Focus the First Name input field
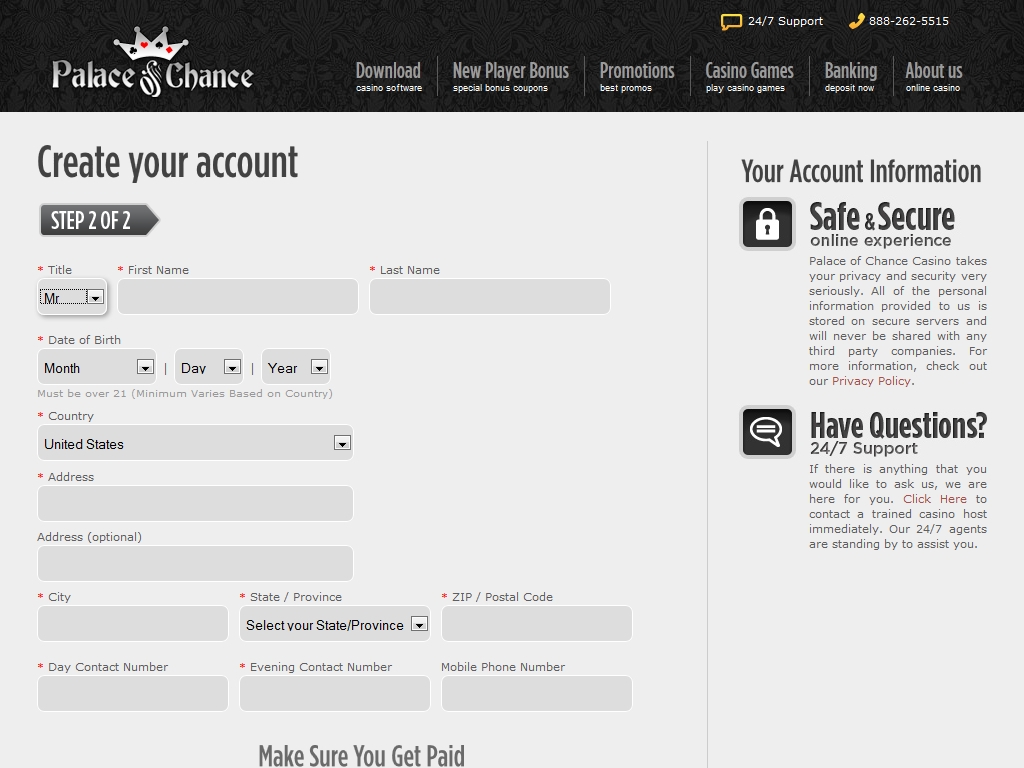The width and height of the screenshot is (1024, 768). (x=238, y=297)
